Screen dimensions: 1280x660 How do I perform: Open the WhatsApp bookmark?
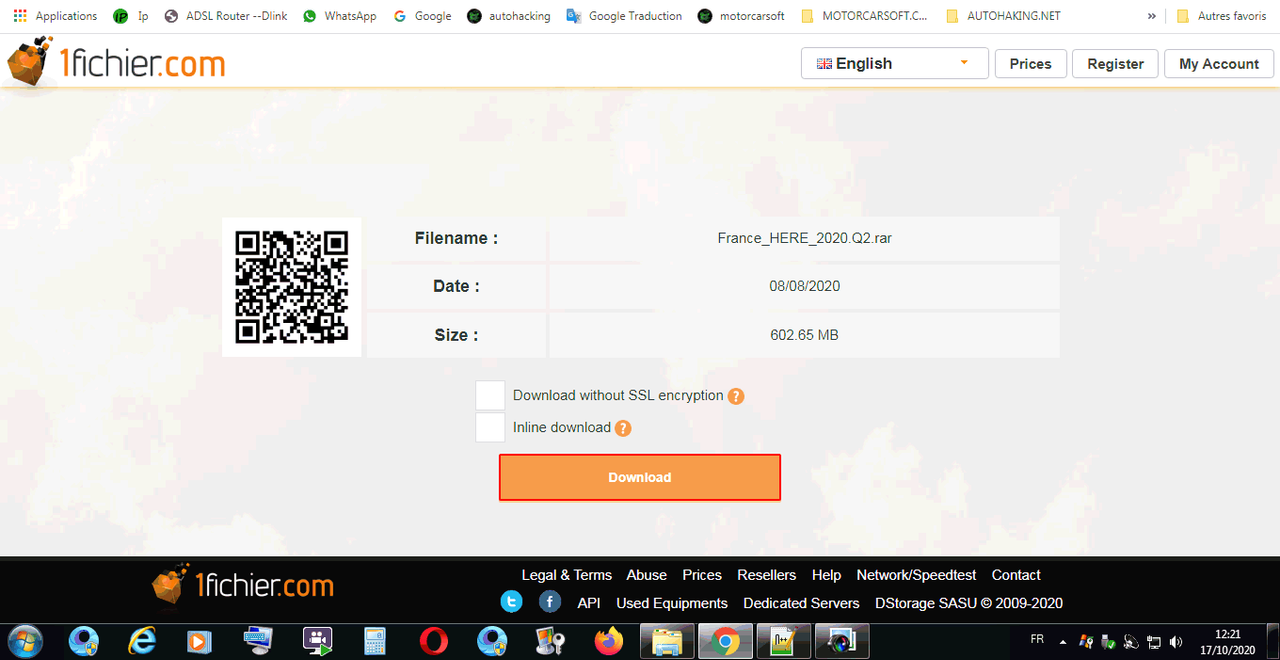click(x=339, y=16)
